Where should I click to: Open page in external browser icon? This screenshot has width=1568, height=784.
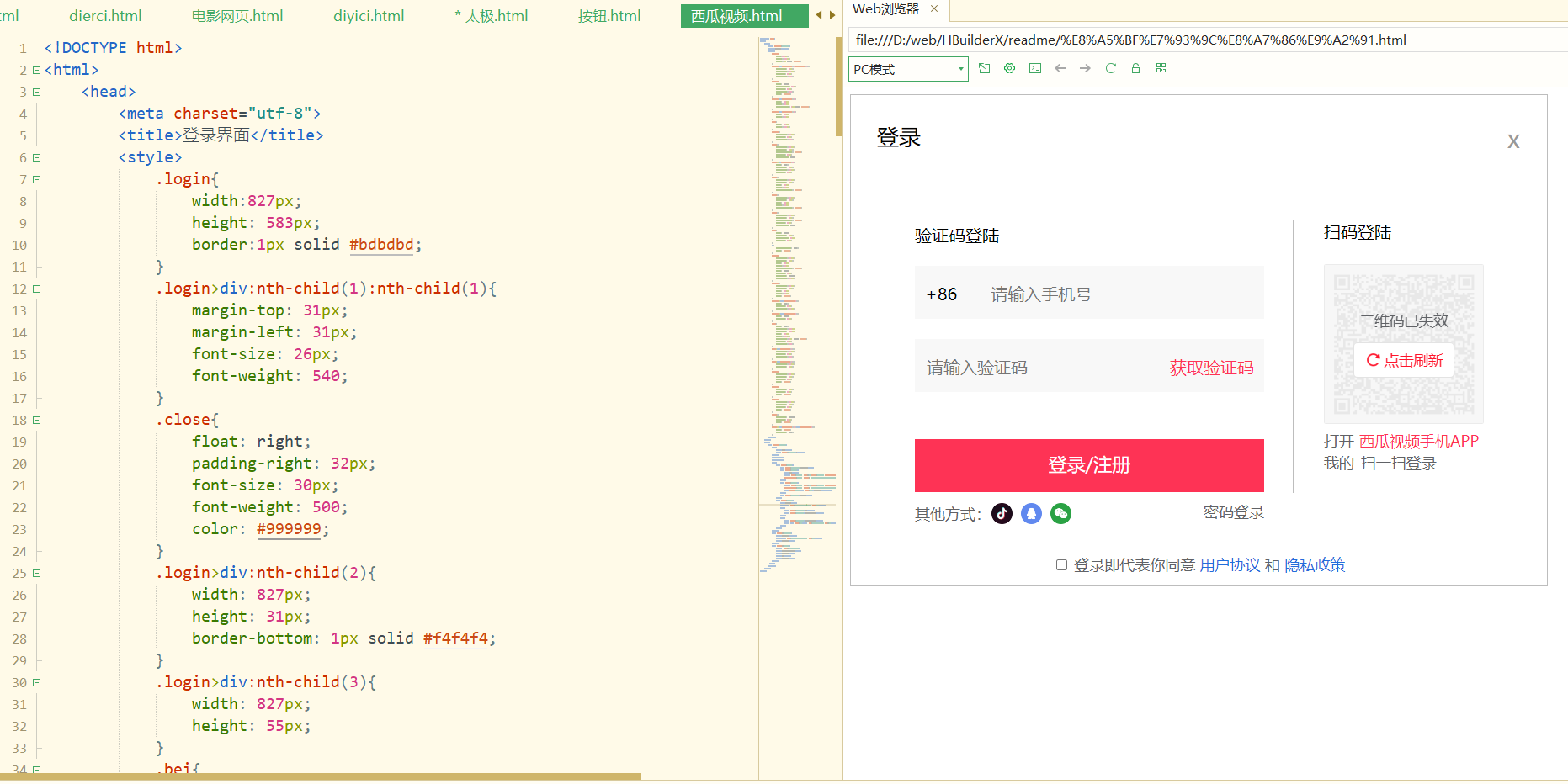click(x=984, y=68)
